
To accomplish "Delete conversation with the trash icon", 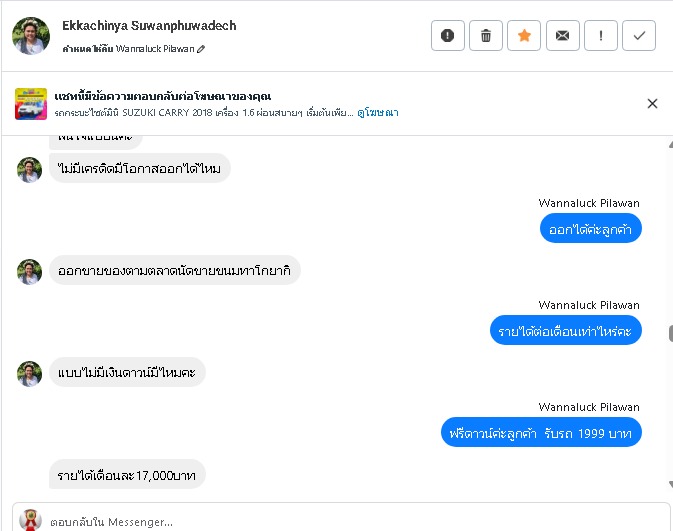I will (x=486, y=36).
